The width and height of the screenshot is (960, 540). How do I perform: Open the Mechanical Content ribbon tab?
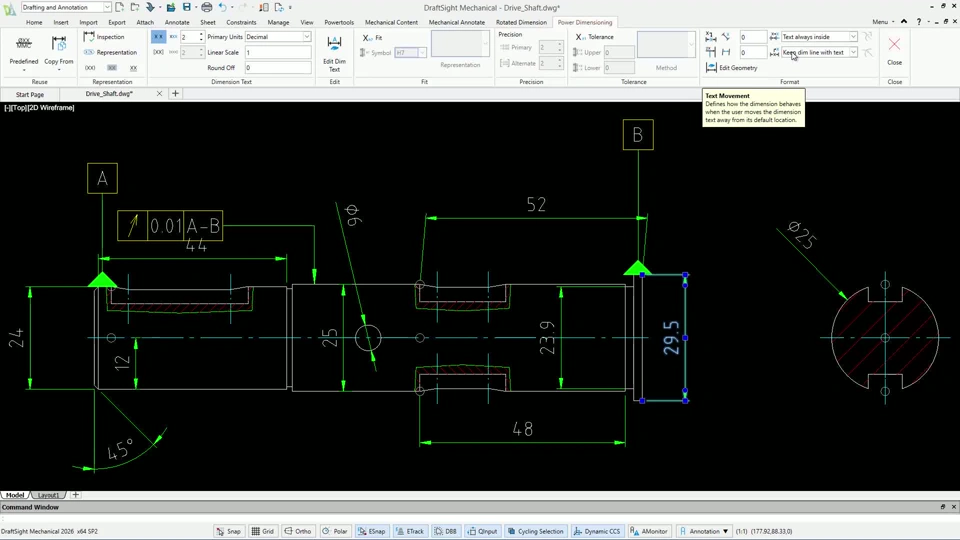[x=391, y=22]
